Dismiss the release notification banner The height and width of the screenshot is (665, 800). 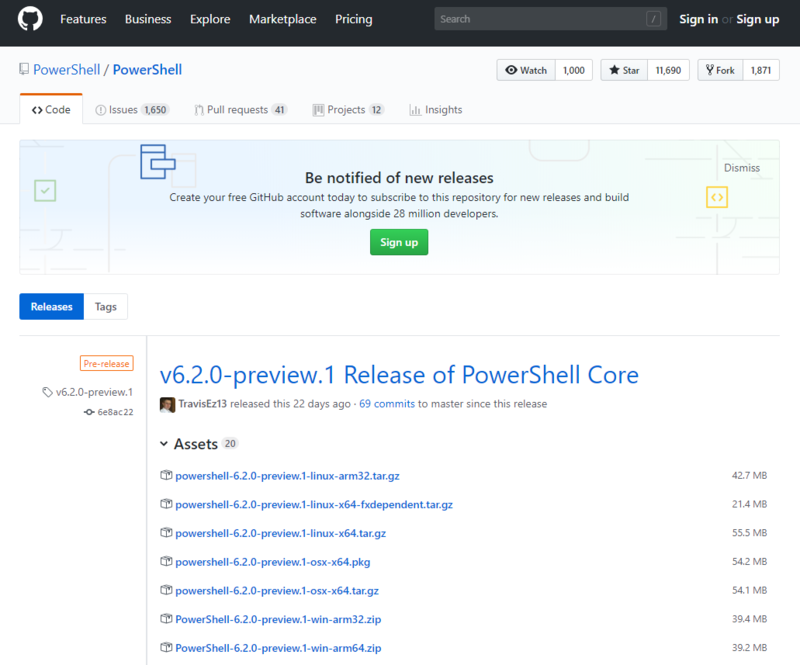(x=742, y=167)
